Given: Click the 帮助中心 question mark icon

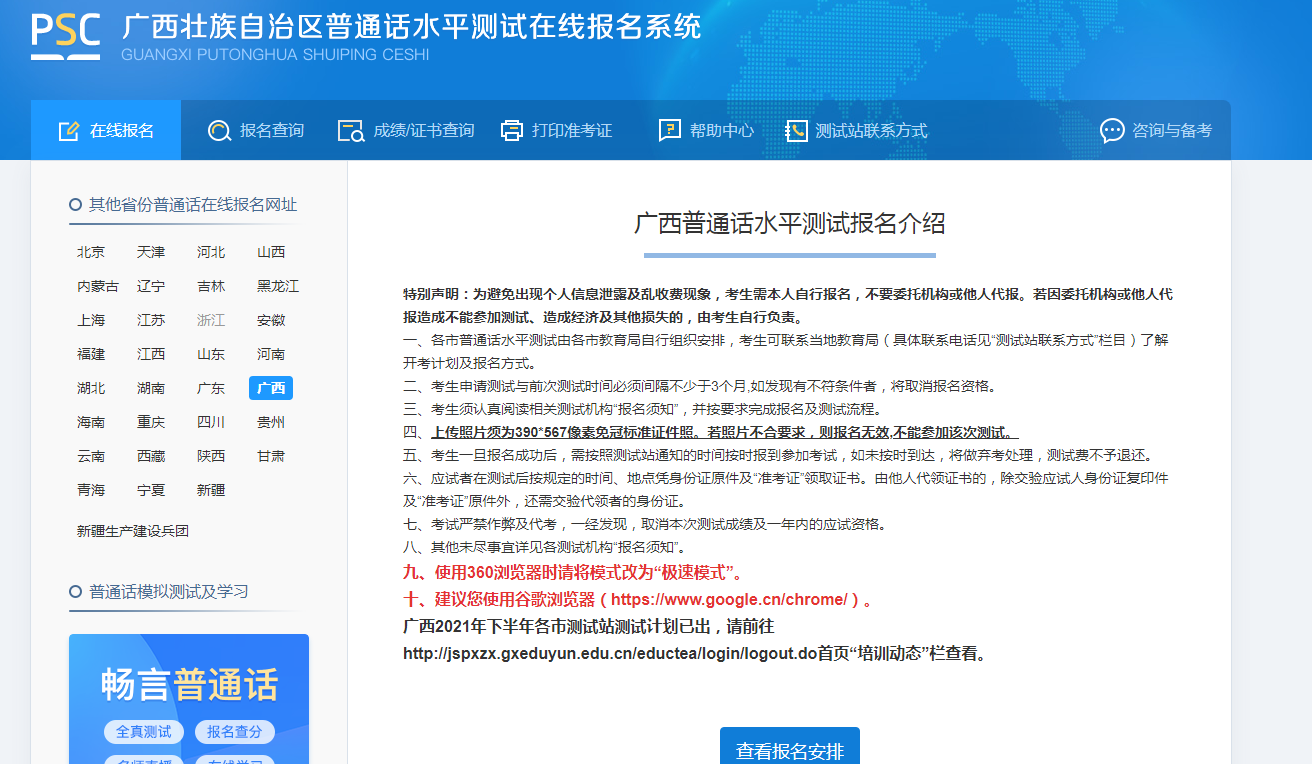Looking at the screenshot, I should 669,131.
